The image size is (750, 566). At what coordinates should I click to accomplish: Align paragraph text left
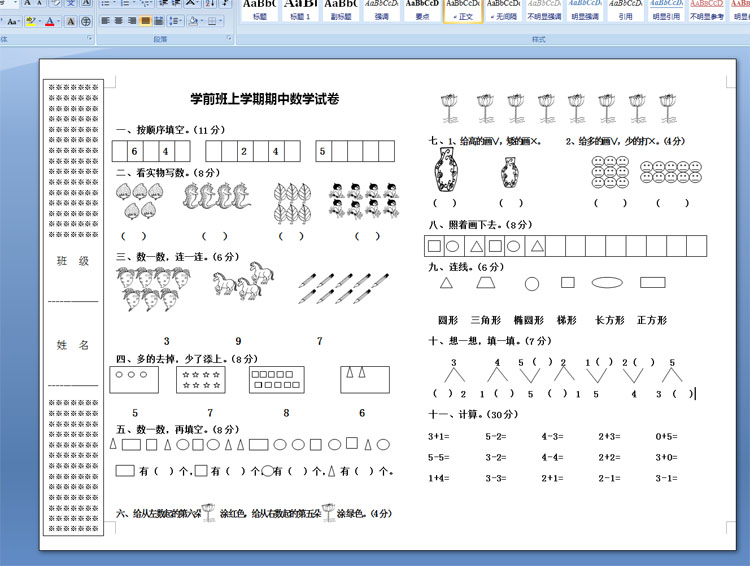(x=106, y=21)
